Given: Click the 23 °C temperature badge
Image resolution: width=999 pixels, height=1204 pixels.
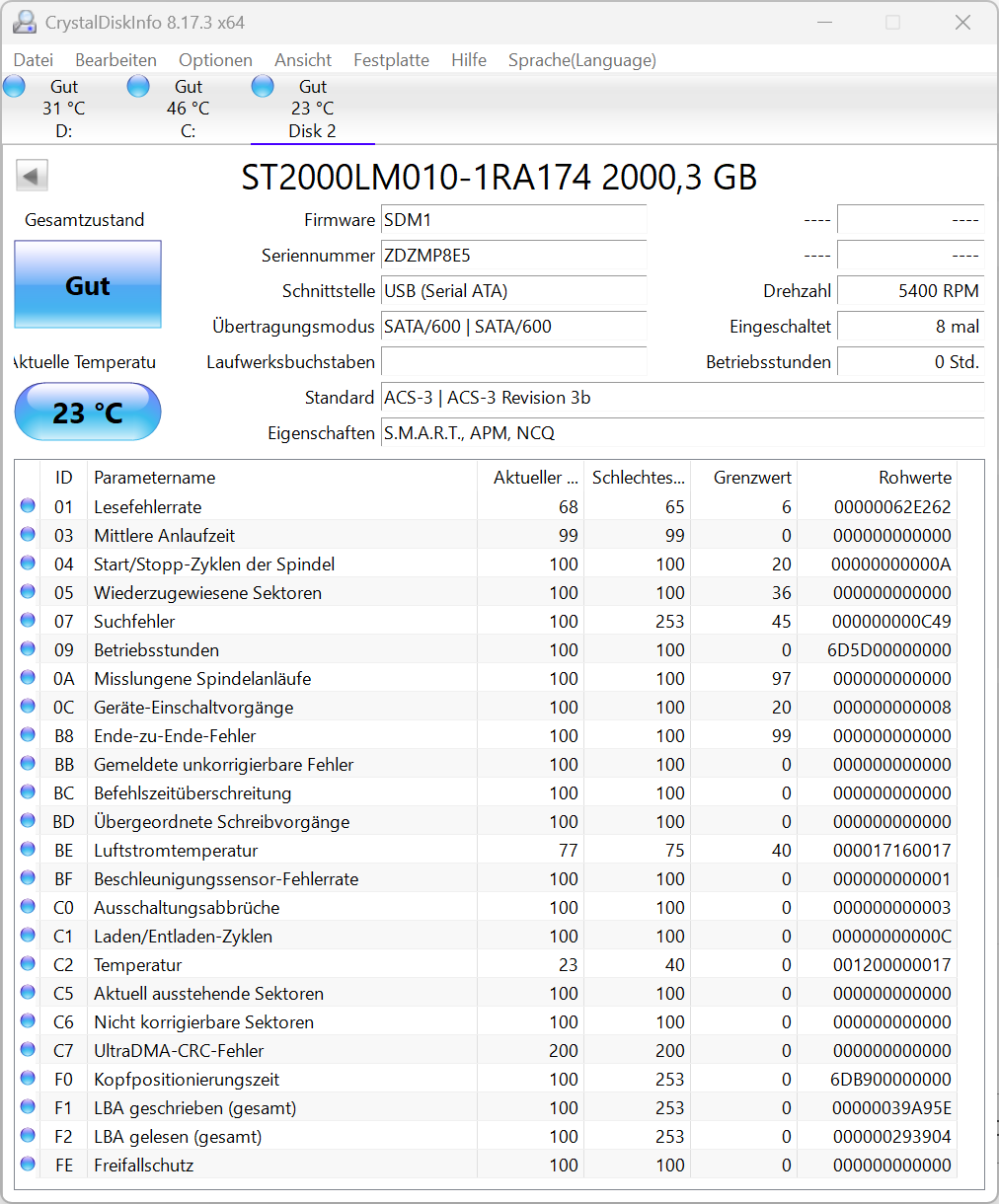Looking at the screenshot, I should point(87,412).
